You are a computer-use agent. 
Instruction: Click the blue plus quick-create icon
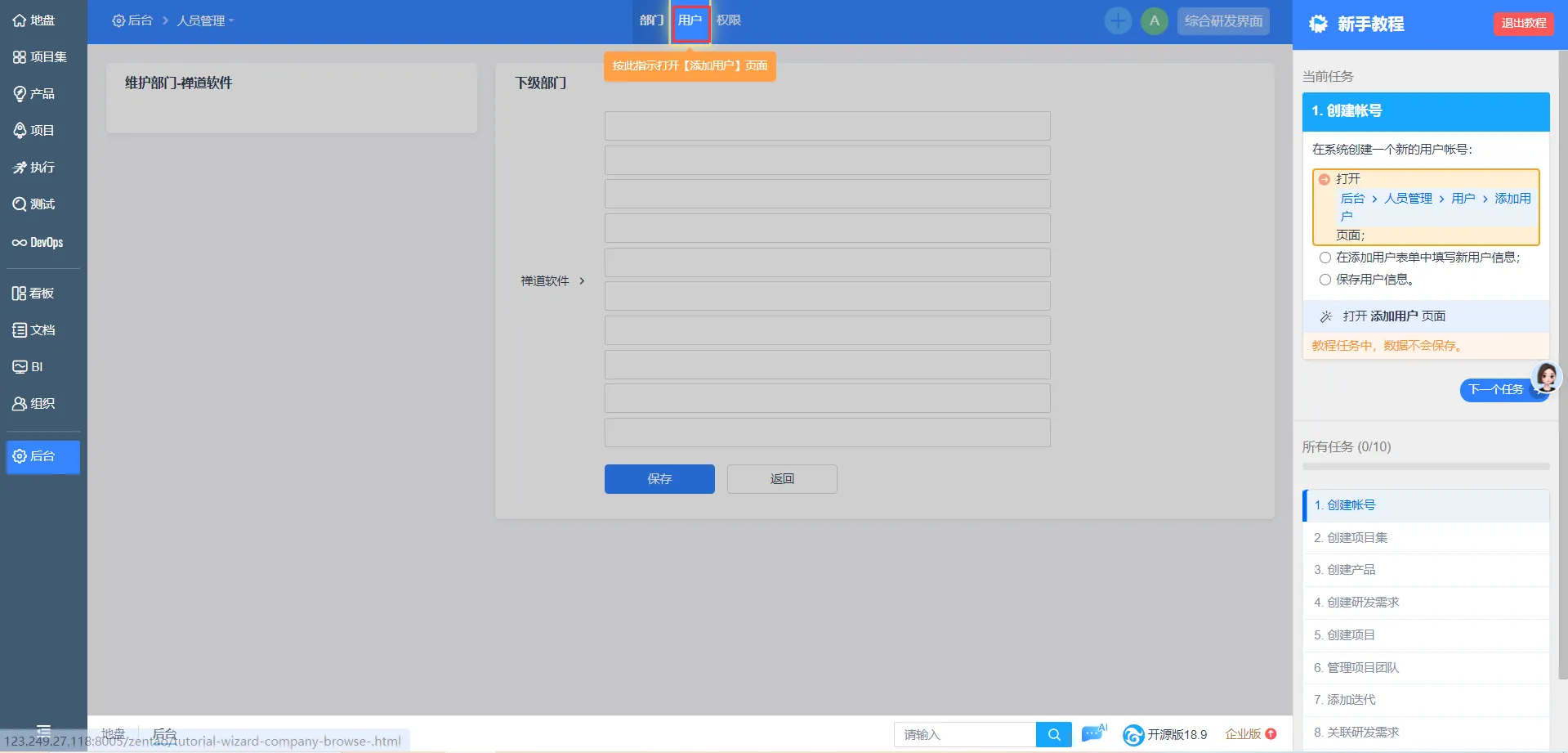[1118, 20]
